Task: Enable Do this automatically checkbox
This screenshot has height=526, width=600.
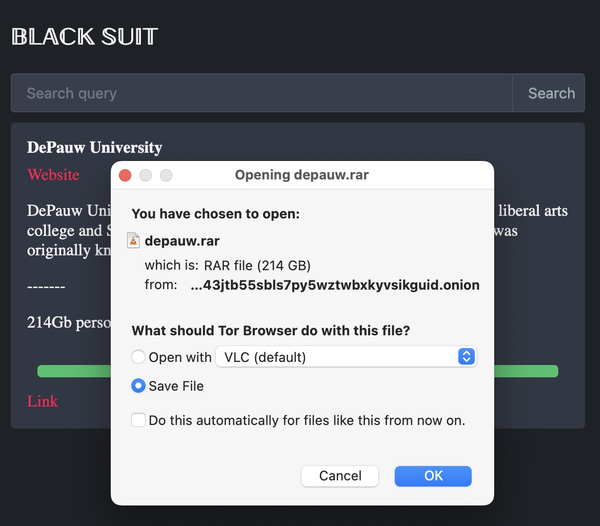Action: click(x=139, y=420)
